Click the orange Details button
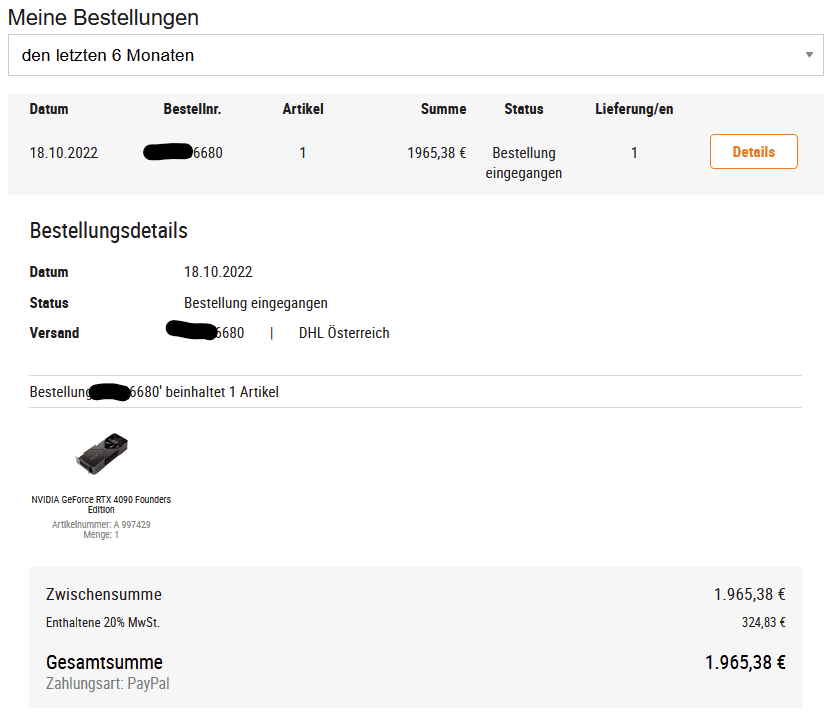 [753, 152]
